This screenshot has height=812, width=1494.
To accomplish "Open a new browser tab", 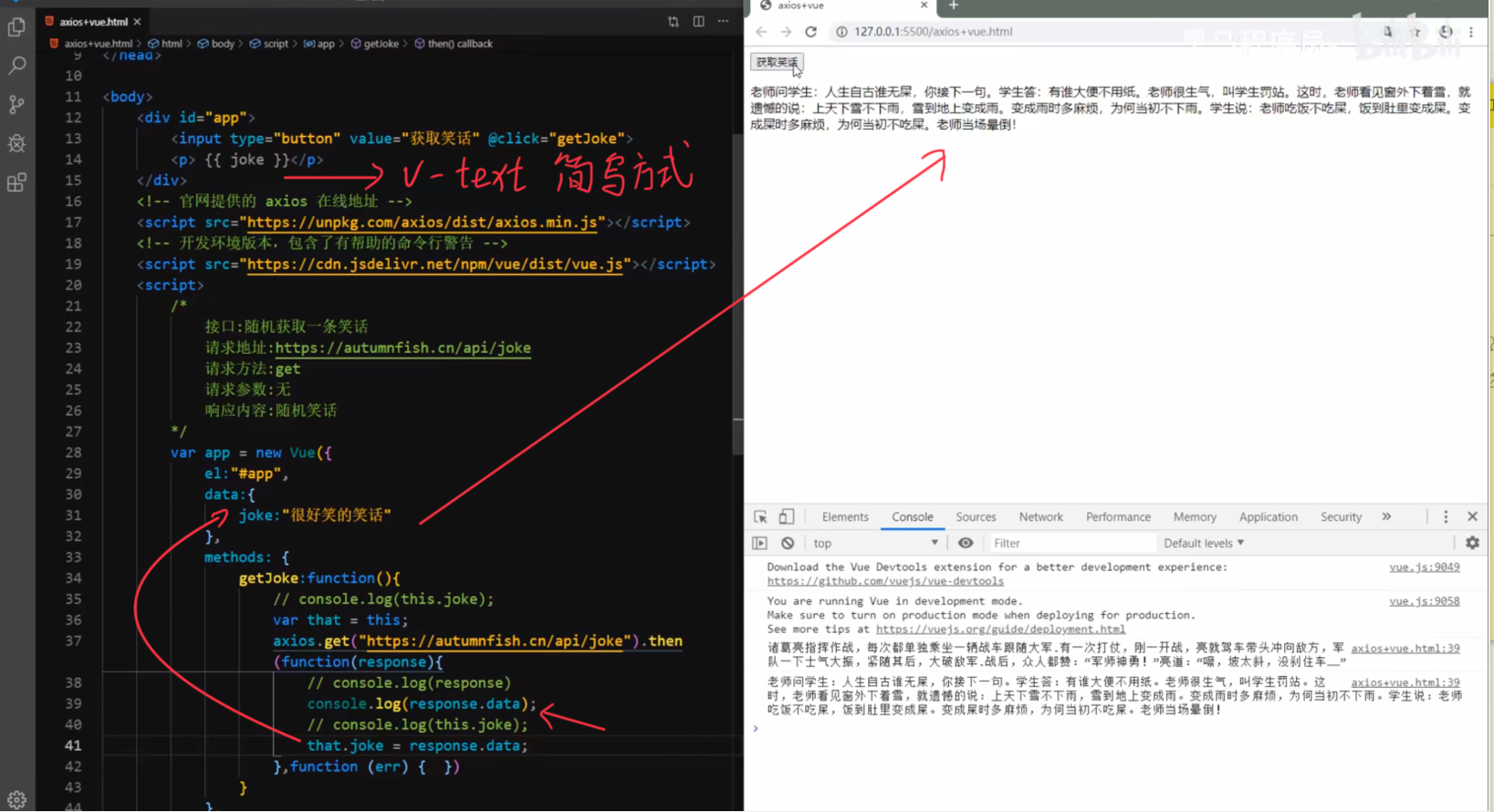I will pos(954,5).
